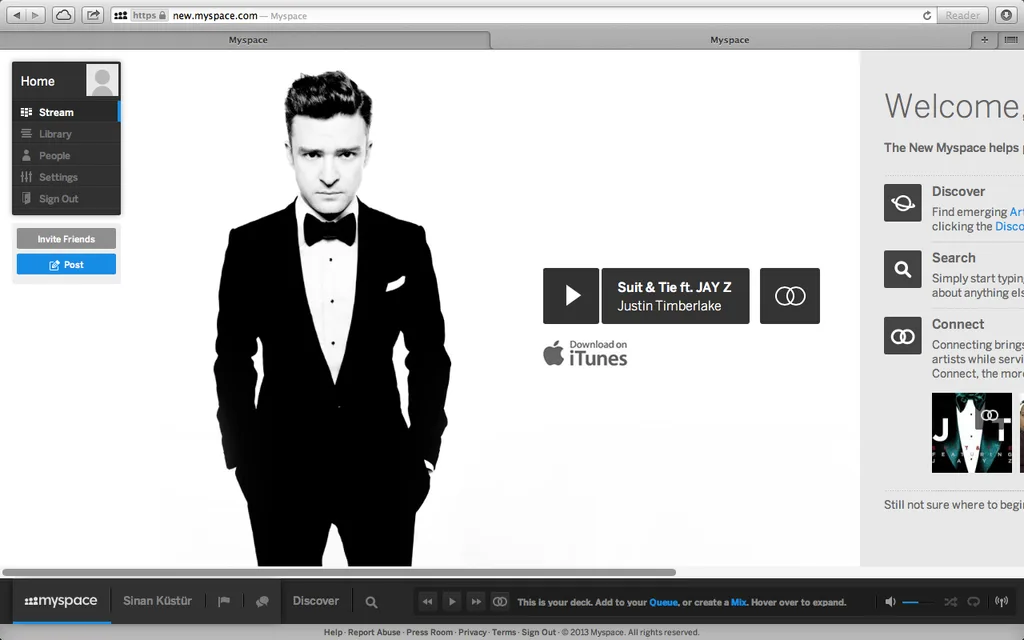
Task: Open the Stream section in sidebar
Action: coord(66,112)
